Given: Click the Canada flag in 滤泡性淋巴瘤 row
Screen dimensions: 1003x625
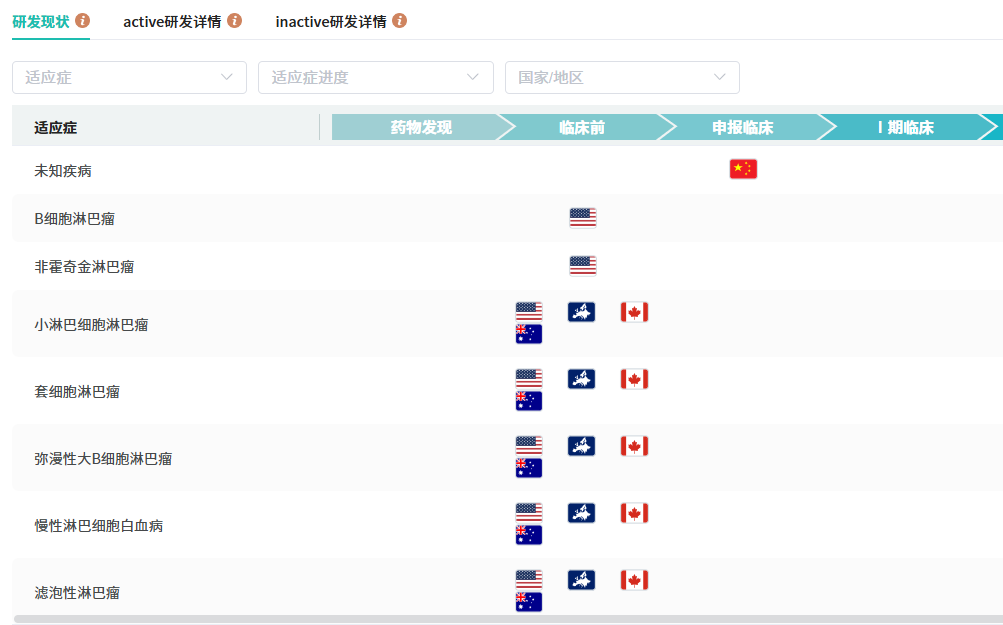Looking at the screenshot, I should point(635,580).
